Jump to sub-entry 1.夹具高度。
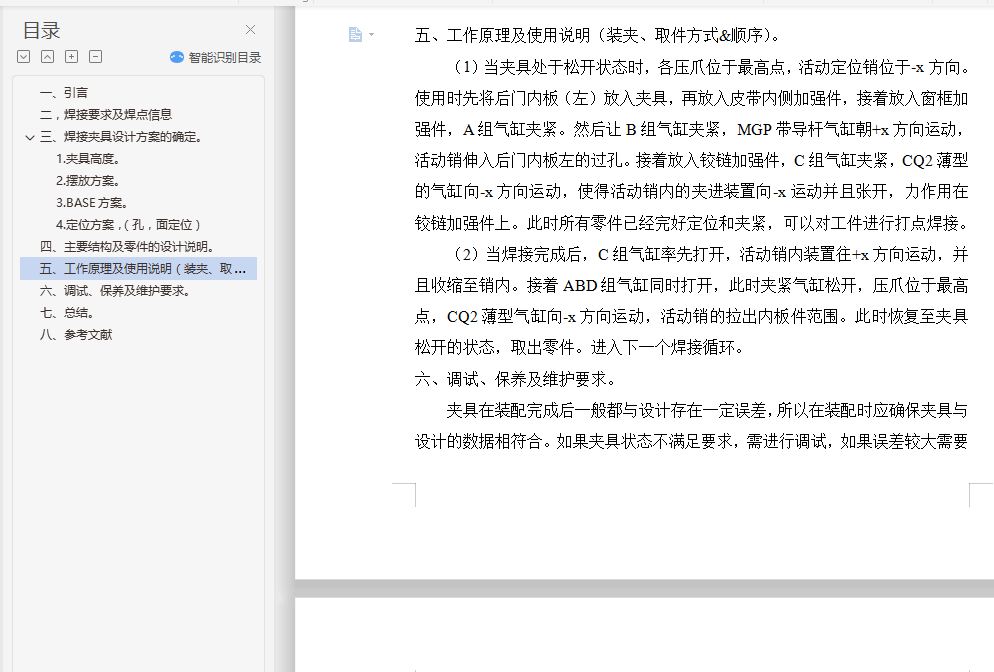Screen dimensions: 994x672 (87, 158)
